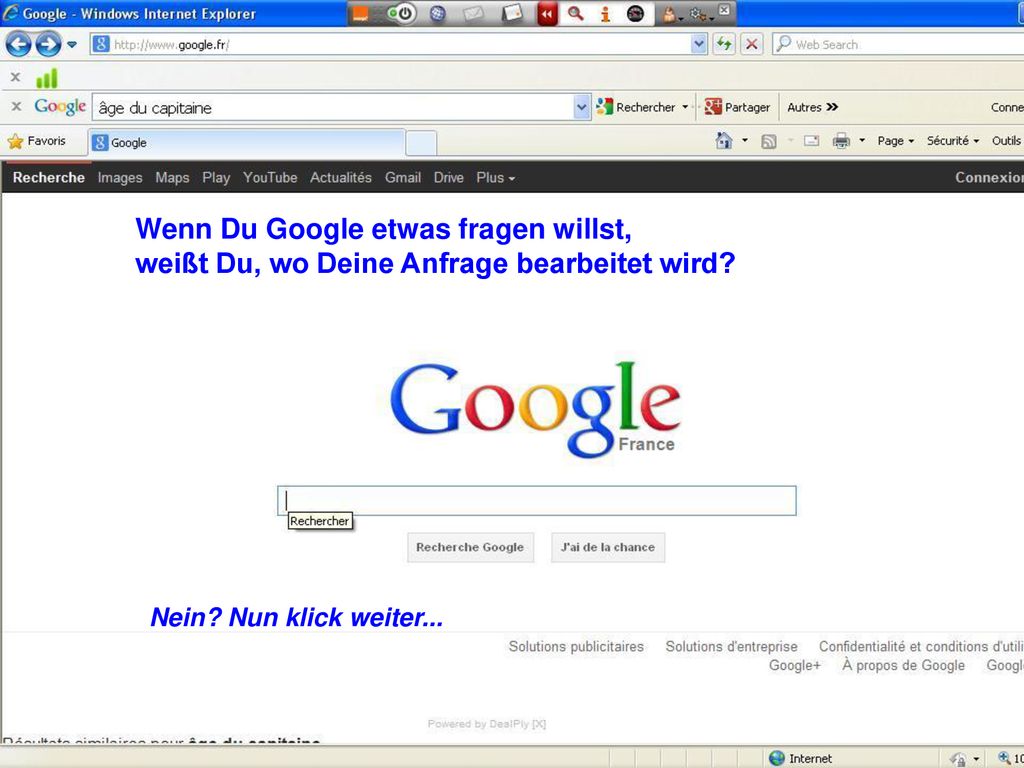Open À propos de Google footer link

[903, 665]
